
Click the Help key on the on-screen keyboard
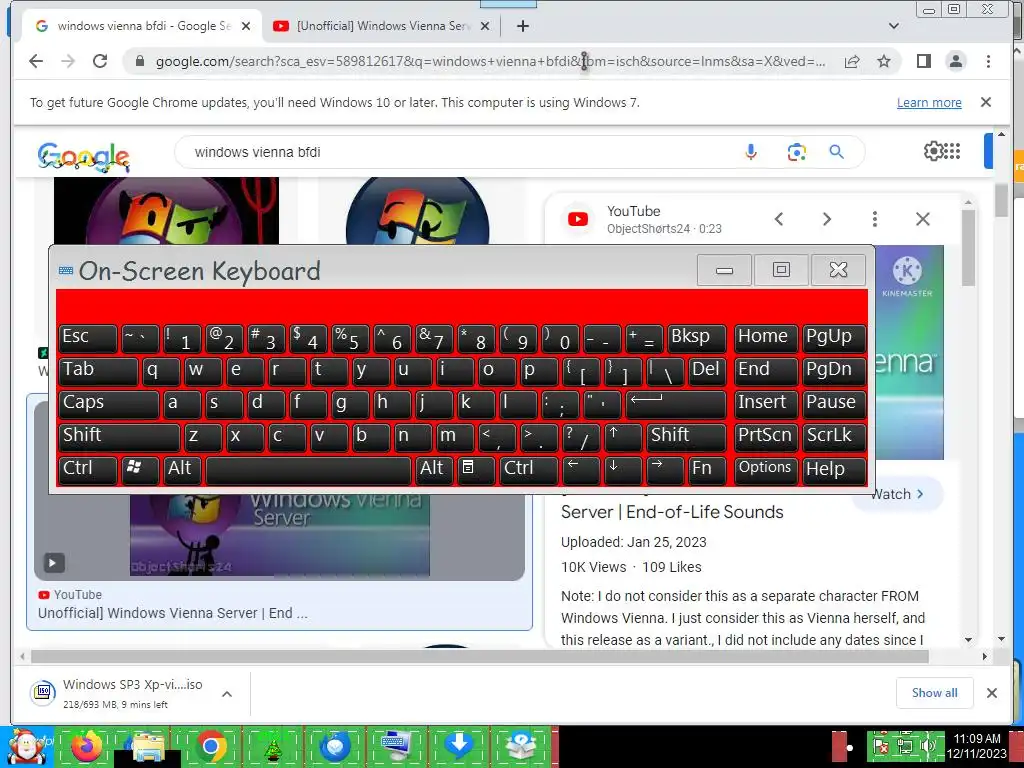pos(834,470)
